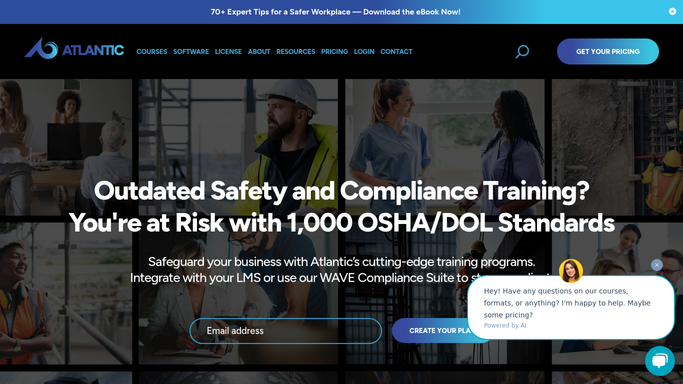Expand the Resources menu
Viewport: 683px width, 384px height.
(x=296, y=51)
